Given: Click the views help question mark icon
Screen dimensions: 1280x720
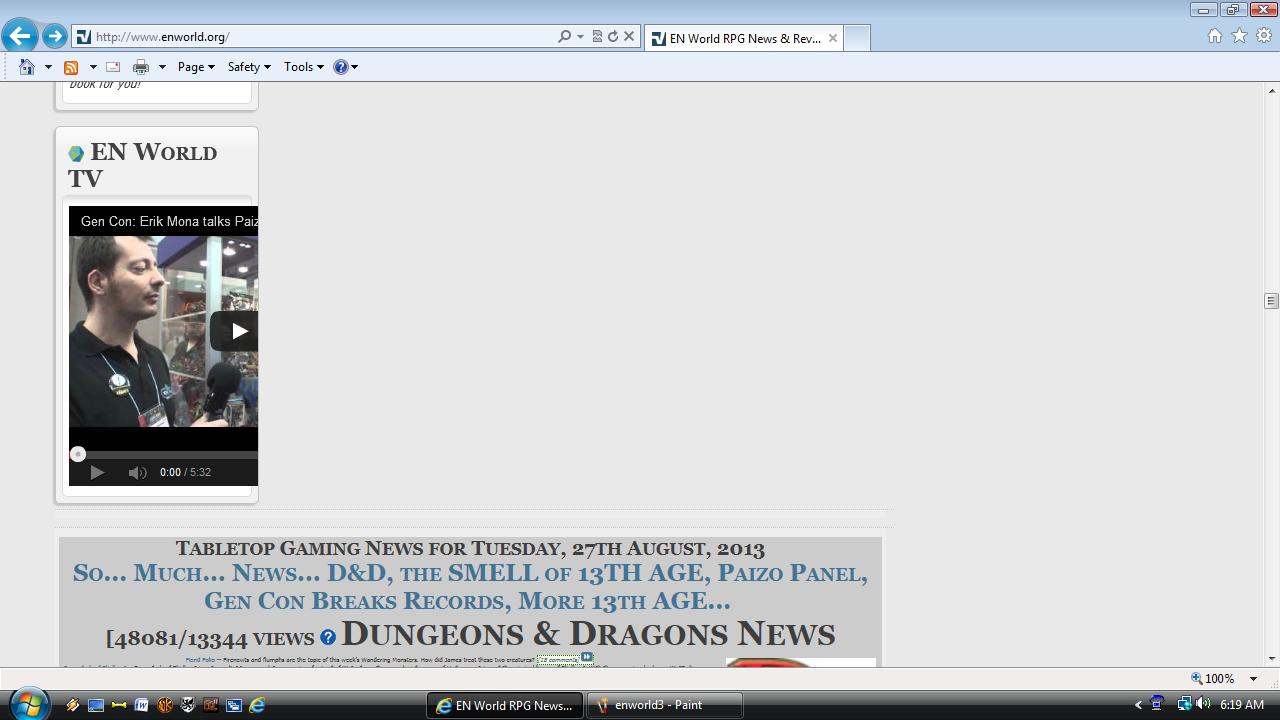Looking at the screenshot, I should [x=328, y=638].
